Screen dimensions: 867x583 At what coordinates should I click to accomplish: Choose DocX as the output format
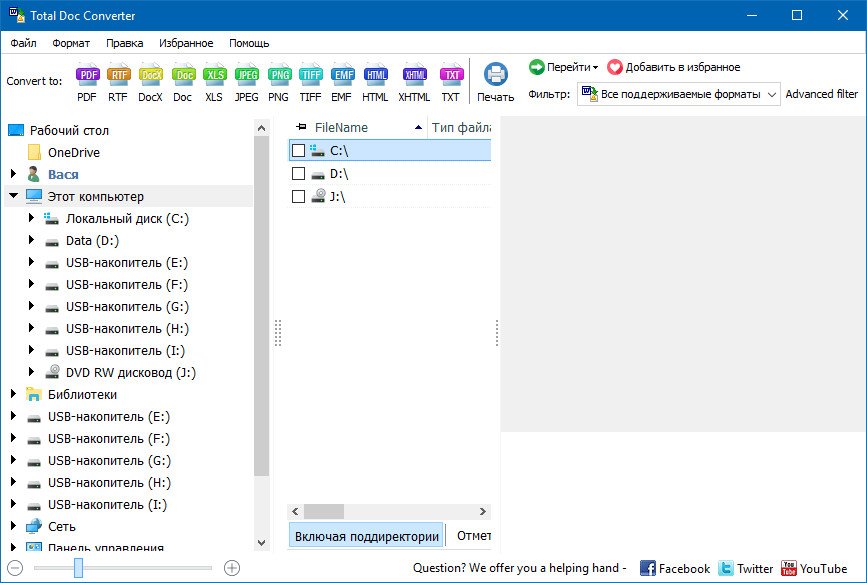pos(150,75)
